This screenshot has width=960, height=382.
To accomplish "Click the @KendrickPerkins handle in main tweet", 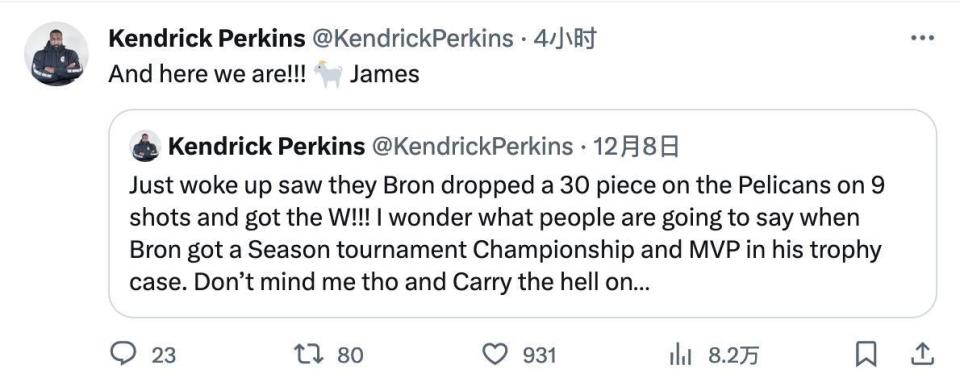I will click(x=413, y=39).
